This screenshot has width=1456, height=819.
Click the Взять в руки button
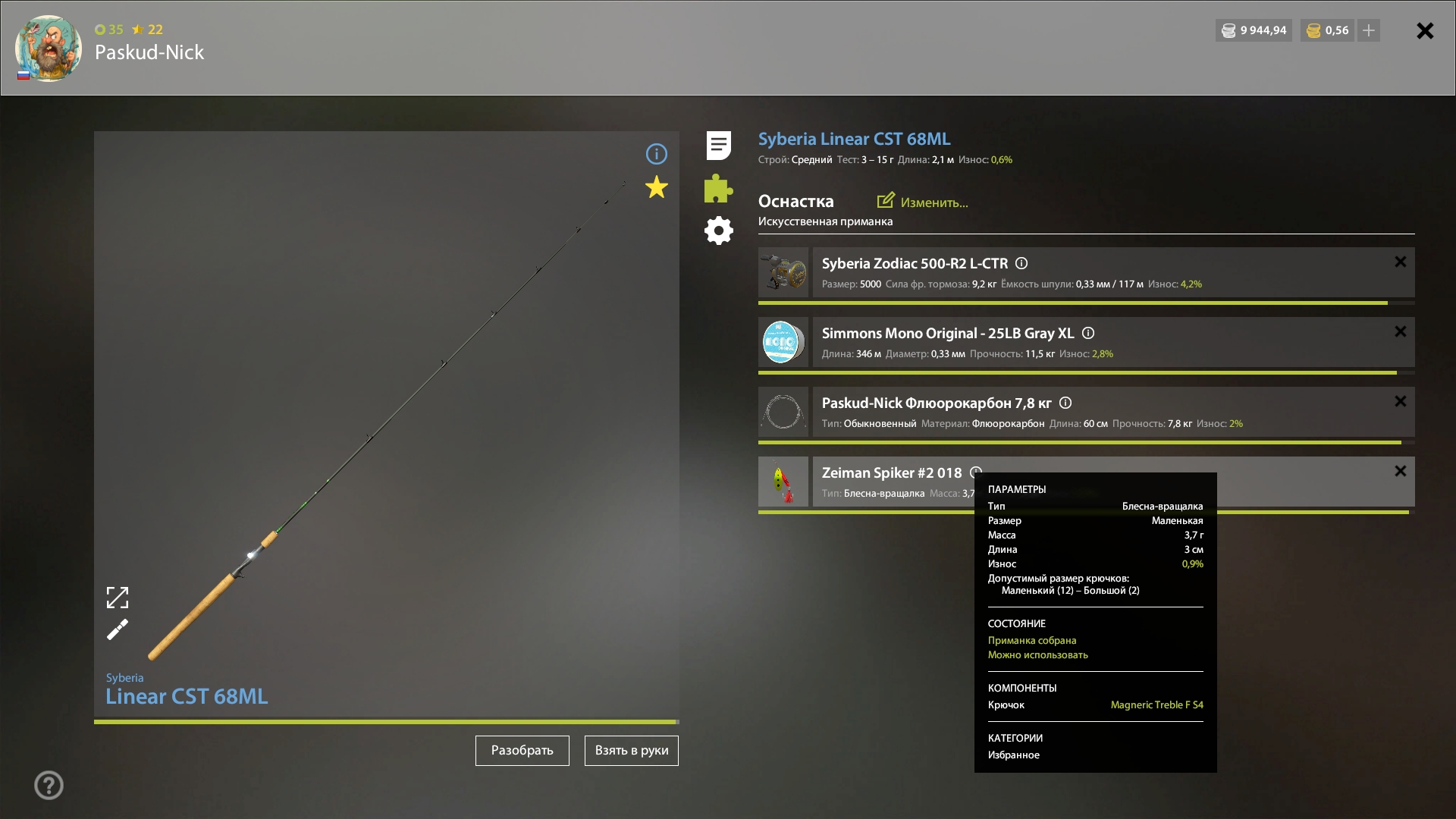click(632, 751)
